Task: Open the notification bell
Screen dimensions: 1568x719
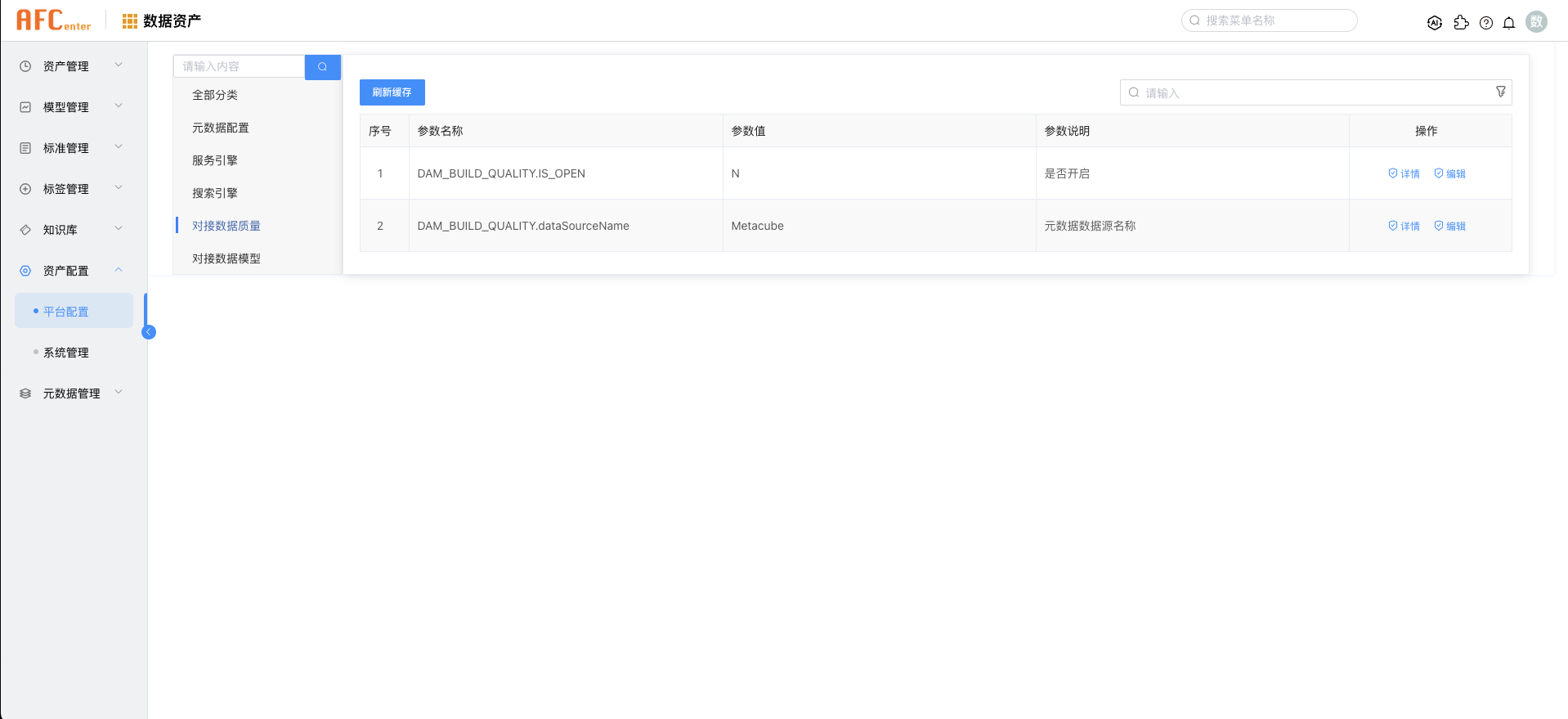Action: 1509,23
